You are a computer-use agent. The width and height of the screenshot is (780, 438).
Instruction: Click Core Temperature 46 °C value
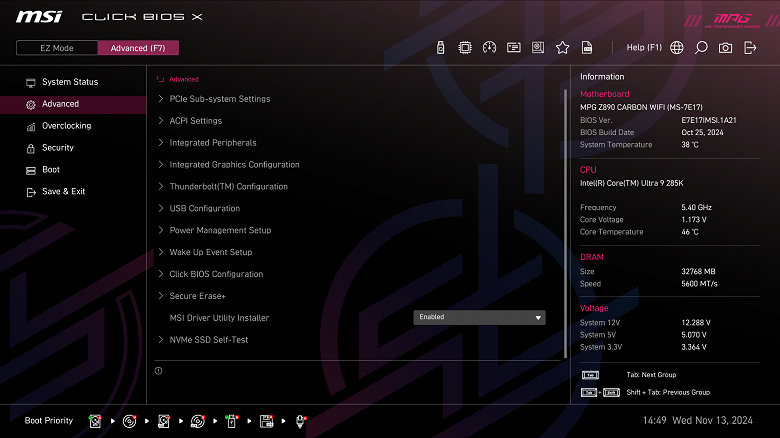tap(690, 232)
